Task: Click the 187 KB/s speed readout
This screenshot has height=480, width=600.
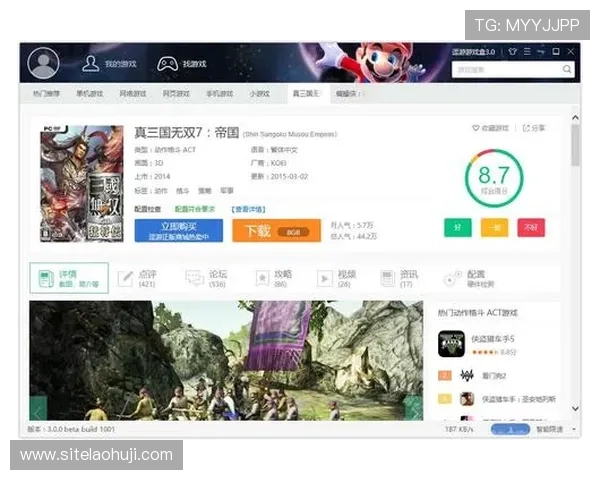Action: tap(459, 429)
